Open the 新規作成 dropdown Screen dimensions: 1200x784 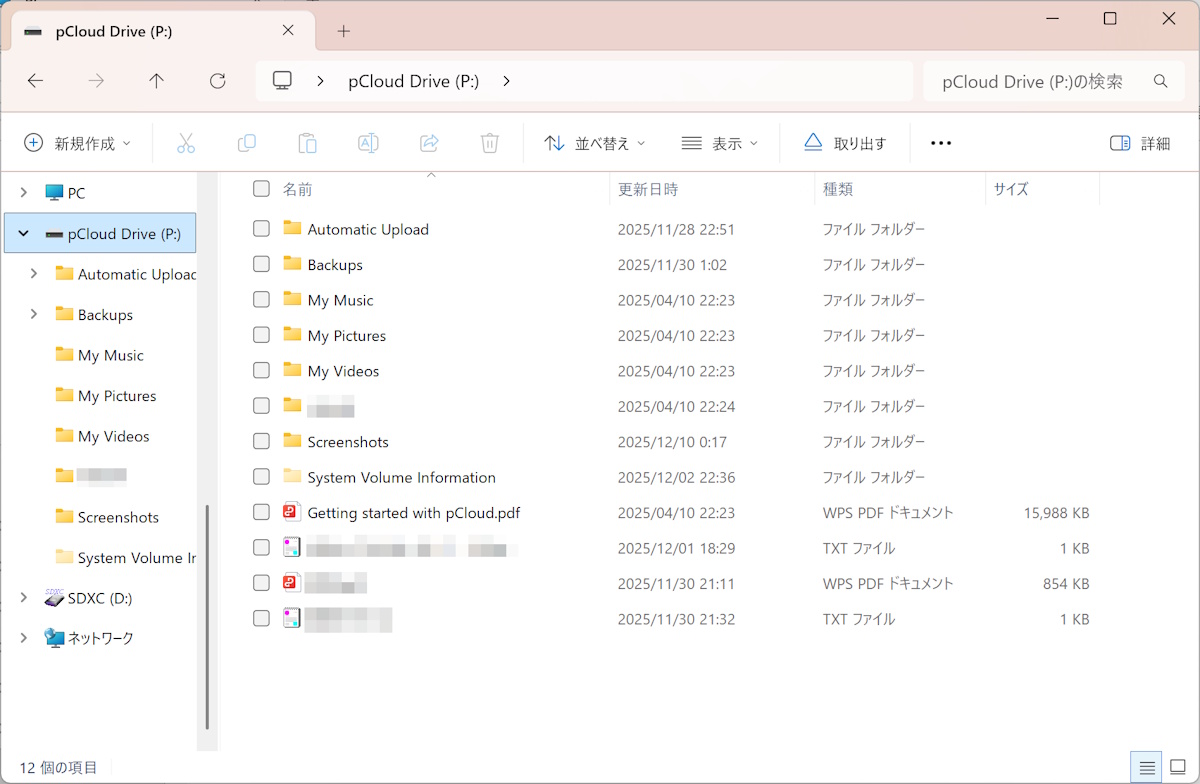78,143
